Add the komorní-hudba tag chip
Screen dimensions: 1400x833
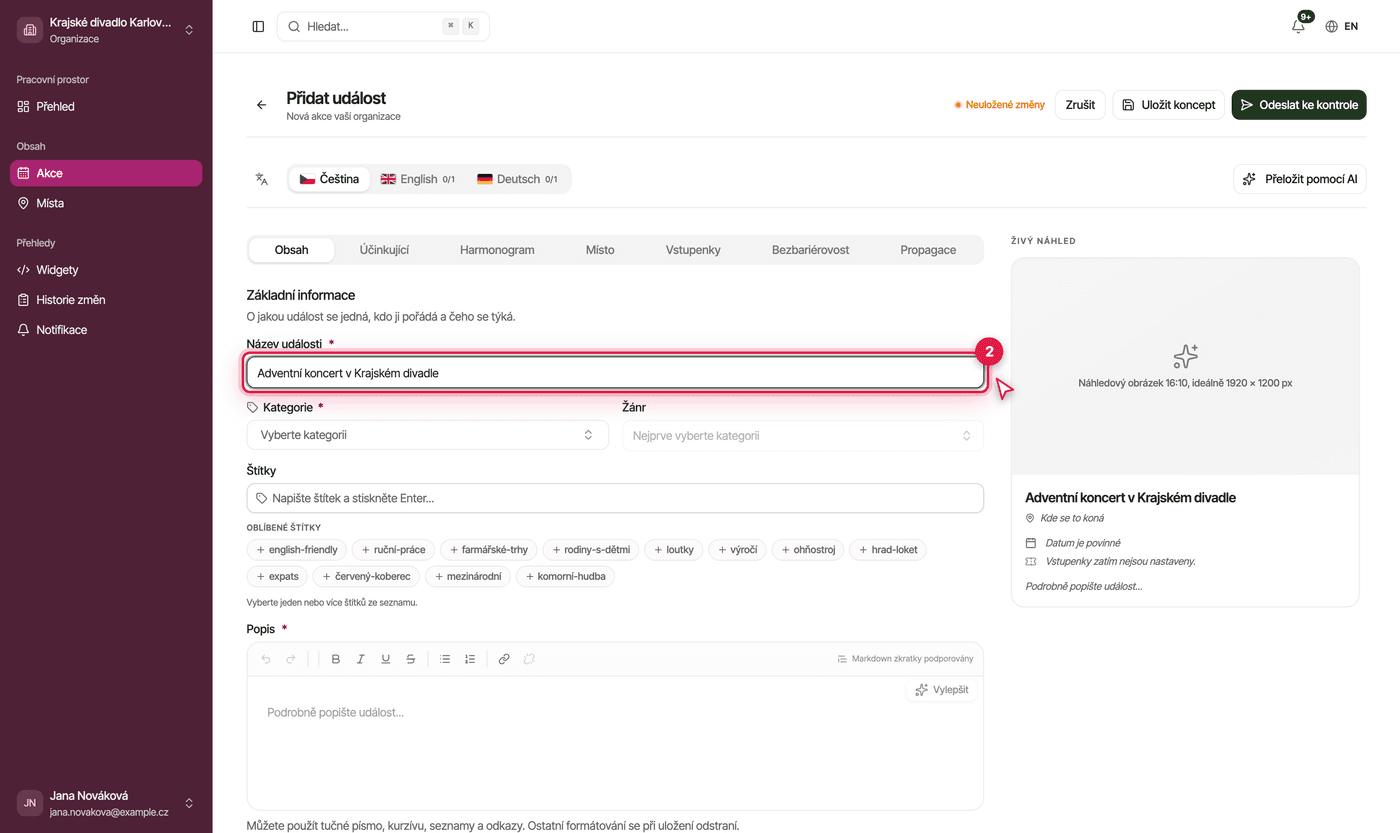click(568, 577)
